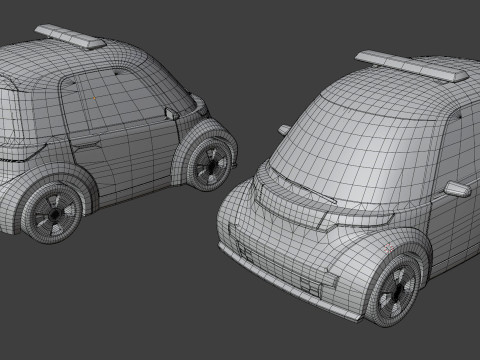
Task: Select the nearest wheel of the rear-facing car
Action: [52, 212]
